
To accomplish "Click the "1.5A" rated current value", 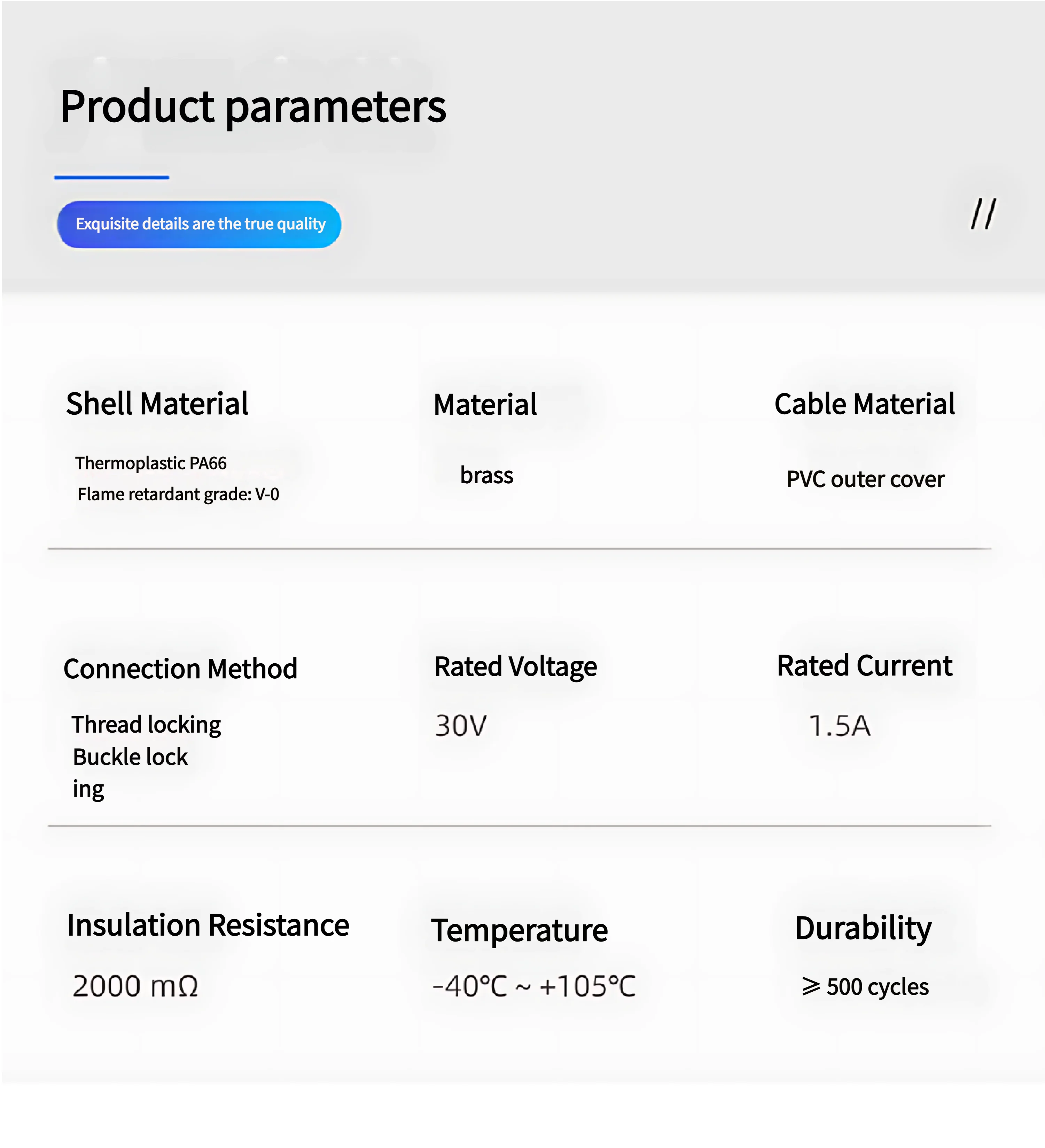I will coord(840,726).
